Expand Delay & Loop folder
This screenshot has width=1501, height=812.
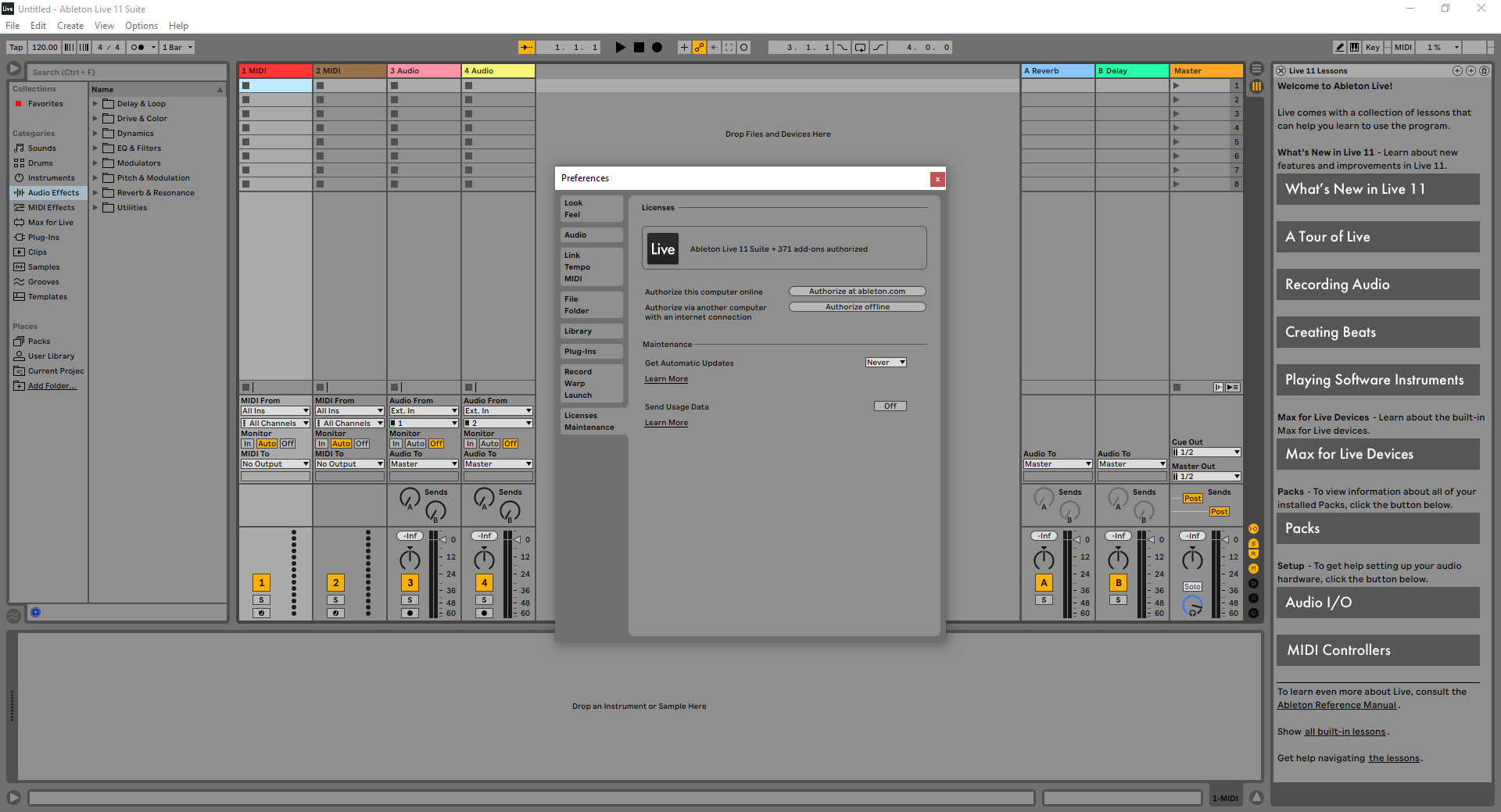pos(95,103)
